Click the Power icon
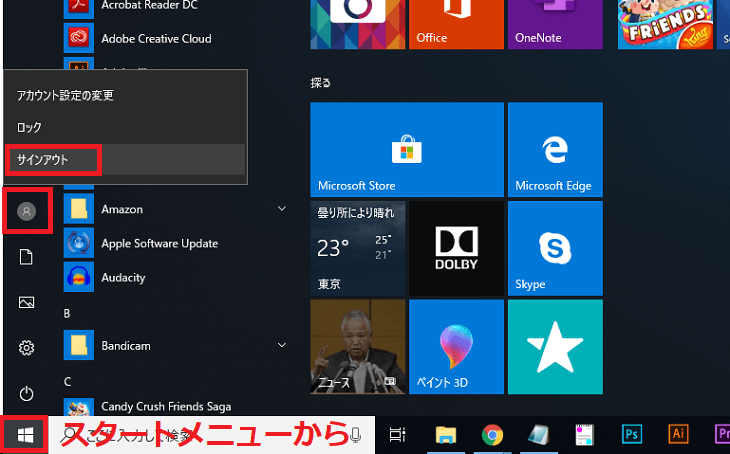The width and height of the screenshot is (730, 454). tap(27, 393)
